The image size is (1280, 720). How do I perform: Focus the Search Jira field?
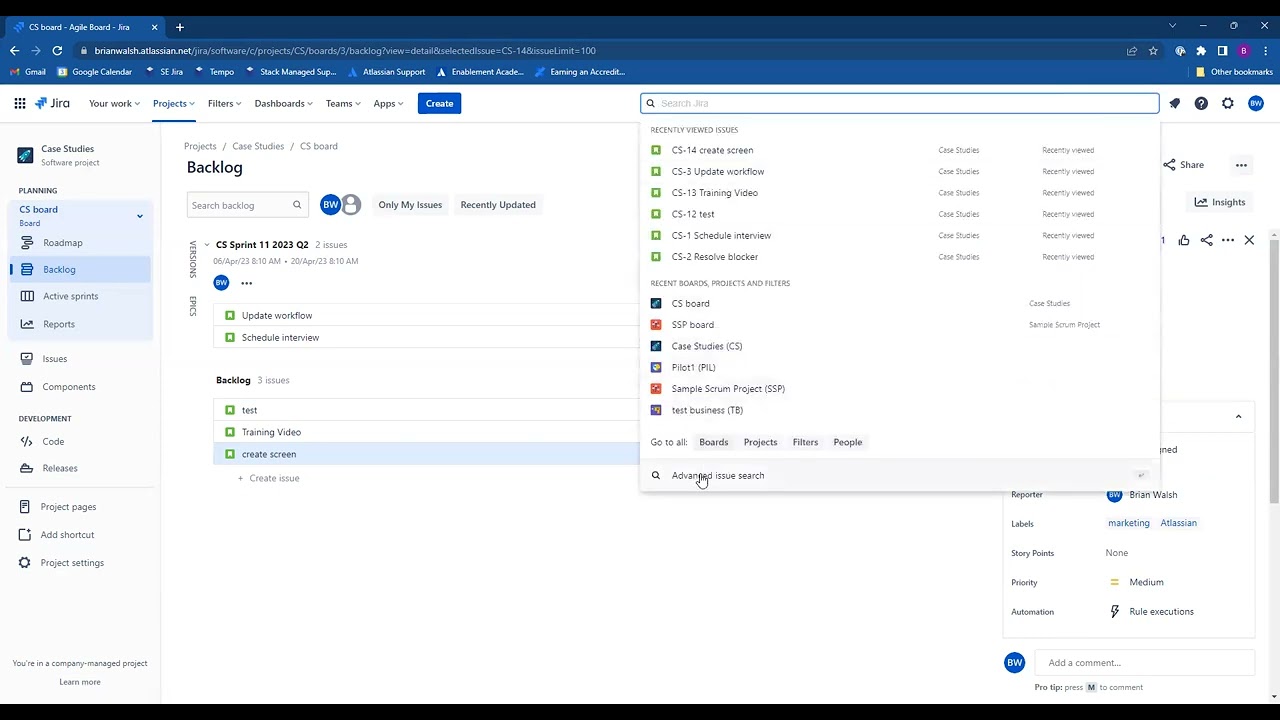point(900,103)
